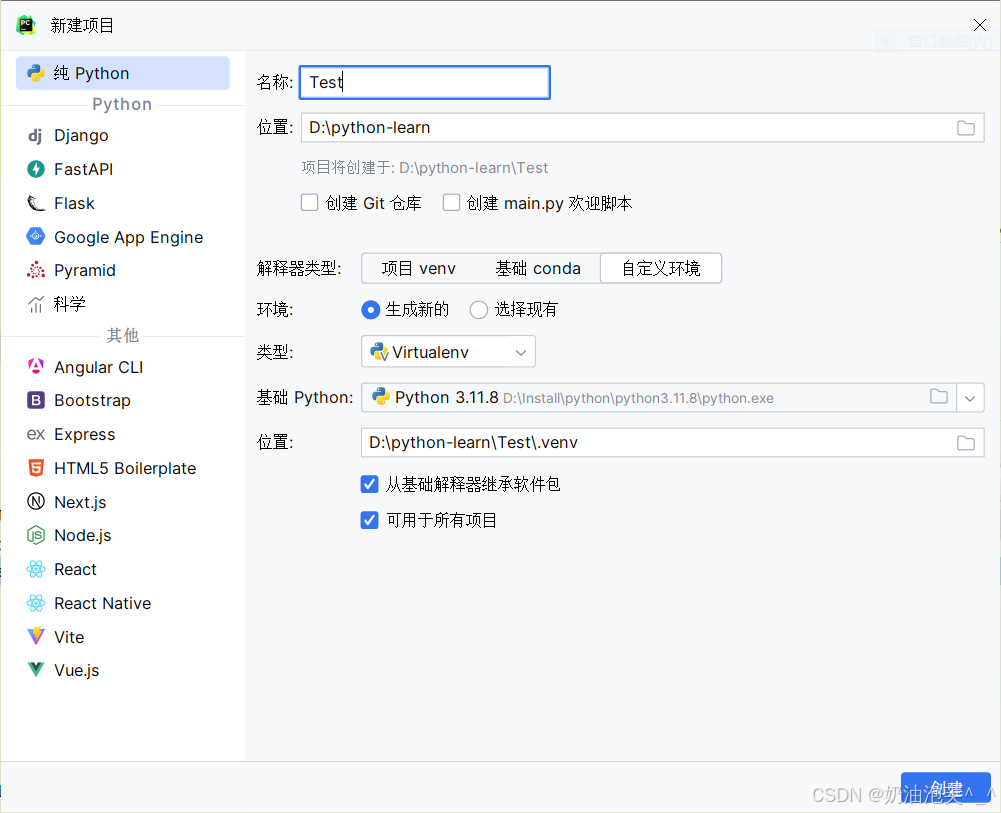Screen dimensions: 1001x813
Task: Select the Flask project icon
Action: [x=36, y=203]
